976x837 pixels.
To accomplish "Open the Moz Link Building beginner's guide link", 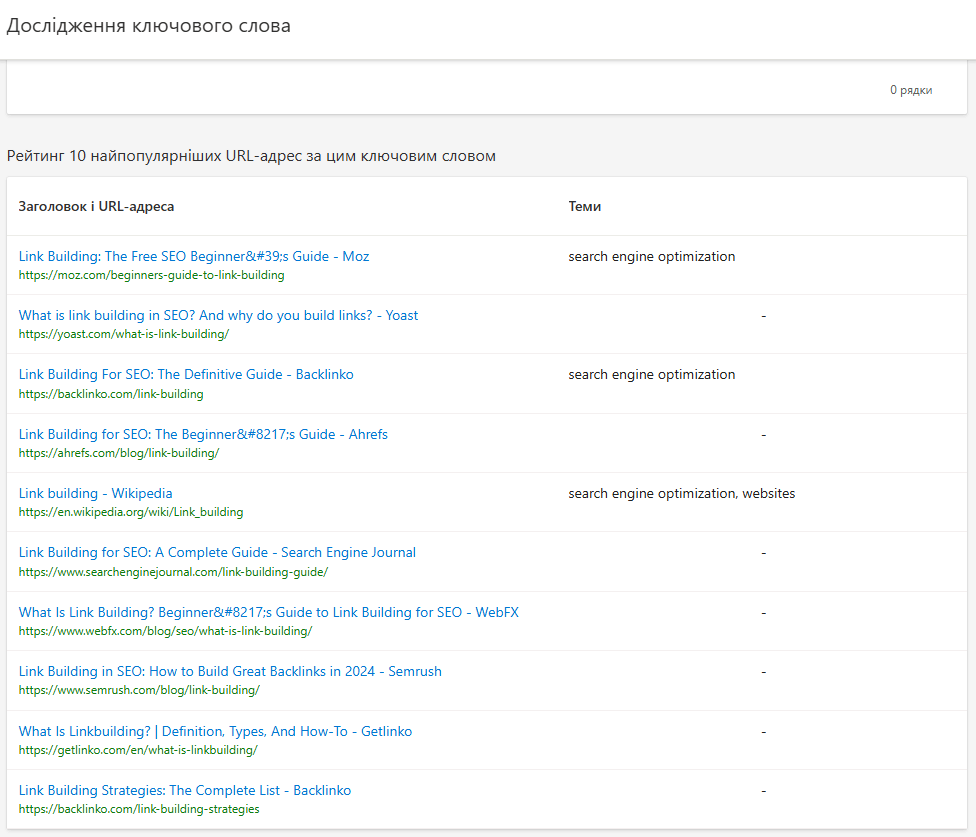I will pyautogui.click(x=194, y=256).
